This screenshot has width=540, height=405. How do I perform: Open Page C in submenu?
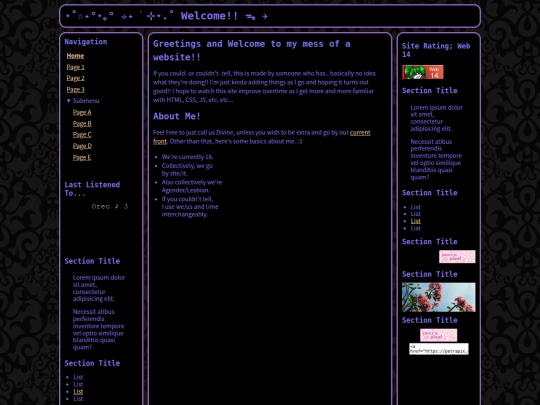click(x=82, y=135)
